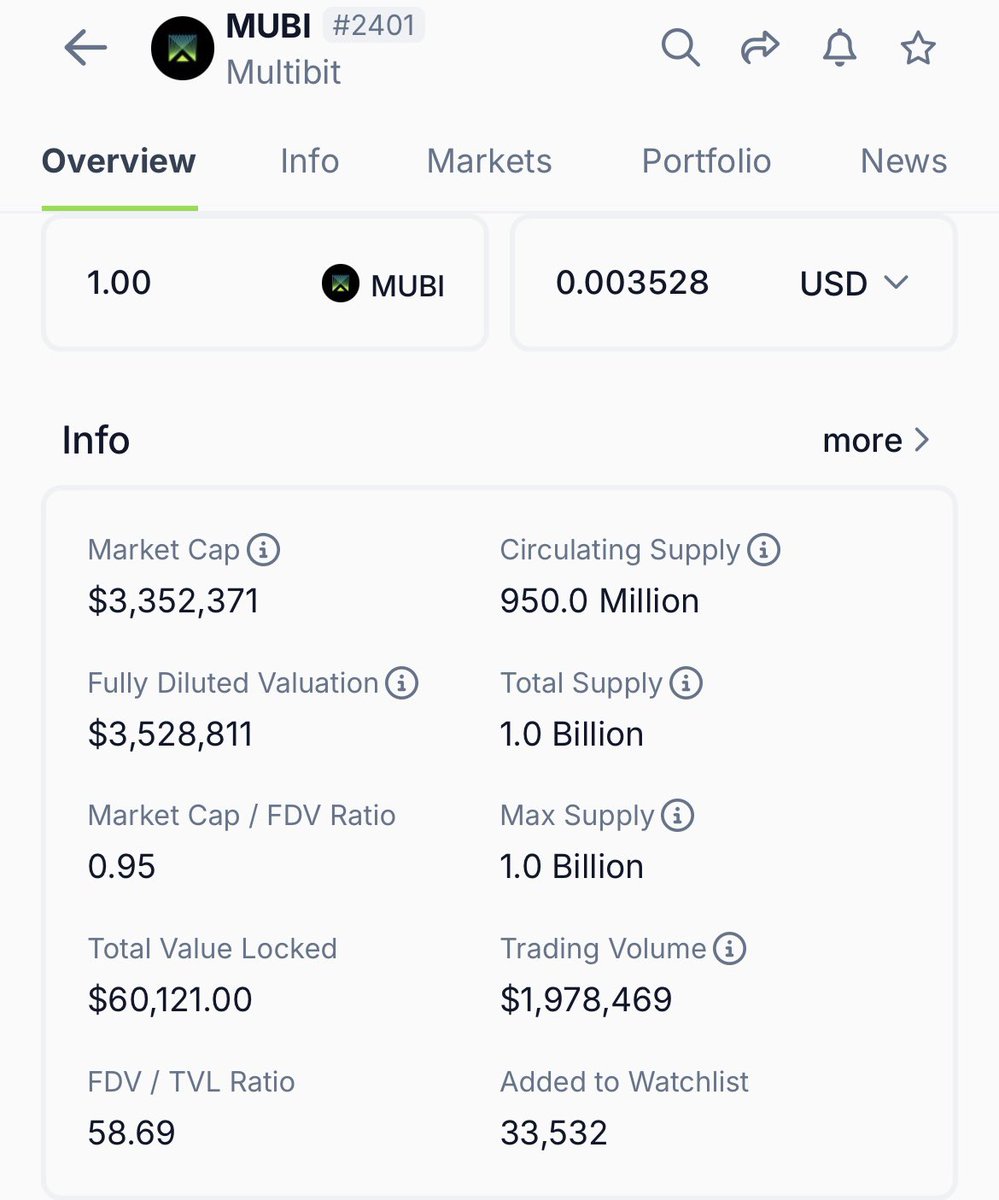
Task: Select the 950.0 Million circulating supply
Action: click(600, 601)
